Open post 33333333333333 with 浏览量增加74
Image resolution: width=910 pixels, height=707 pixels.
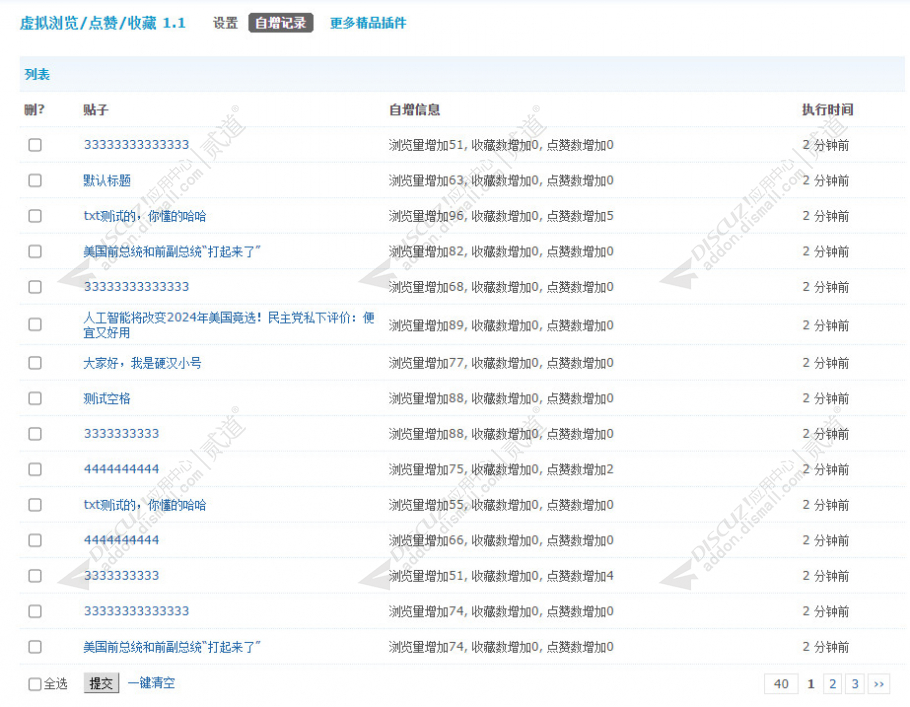(x=136, y=611)
